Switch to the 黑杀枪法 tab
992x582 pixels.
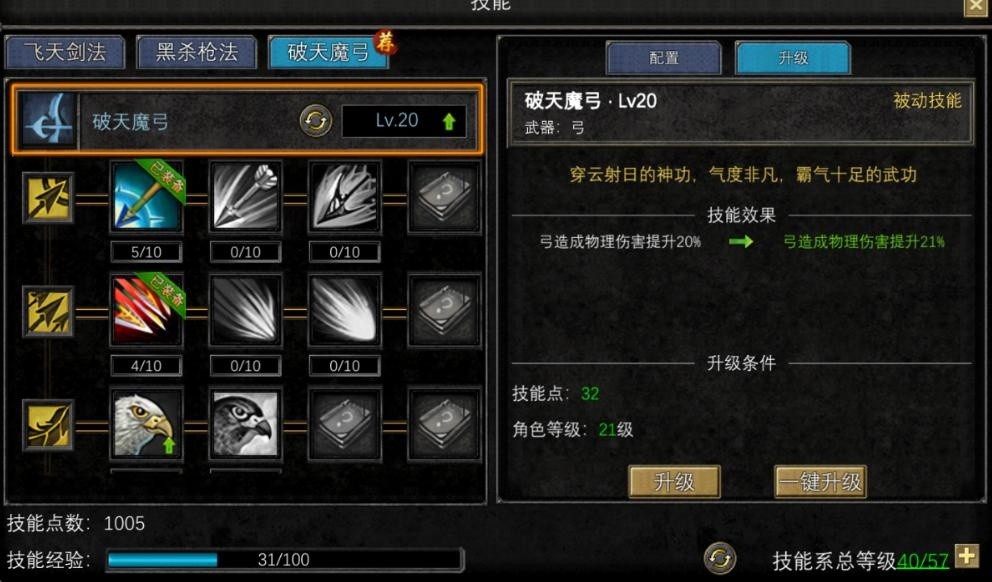(x=197, y=52)
